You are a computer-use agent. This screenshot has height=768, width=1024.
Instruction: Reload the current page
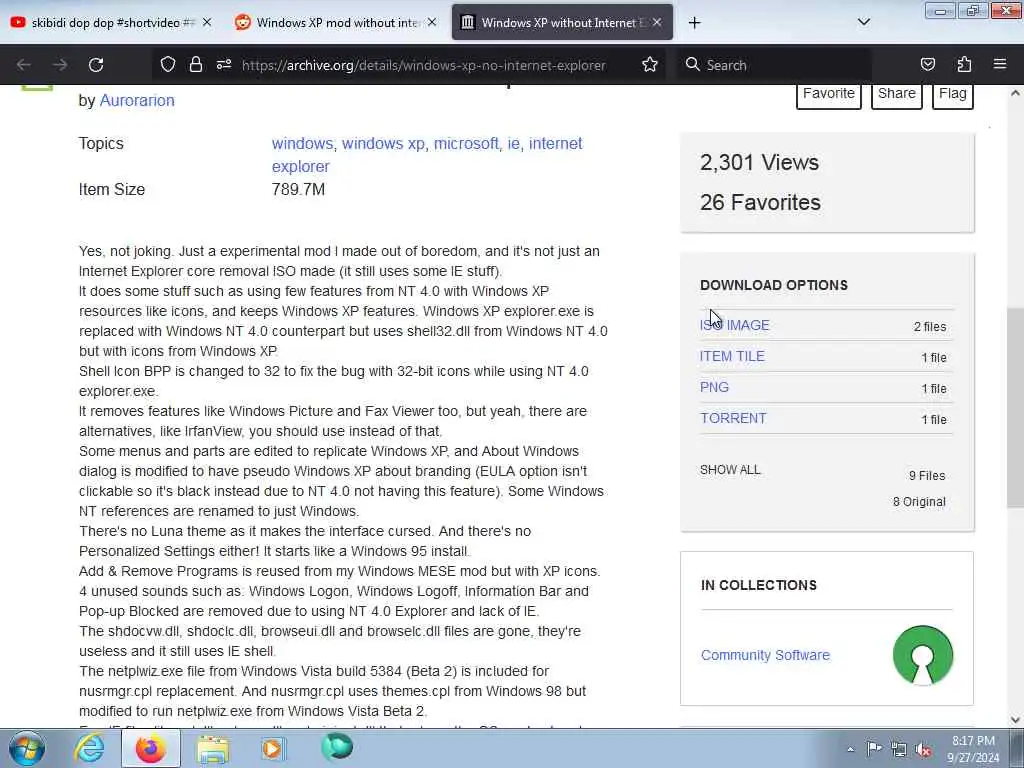[96, 65]
